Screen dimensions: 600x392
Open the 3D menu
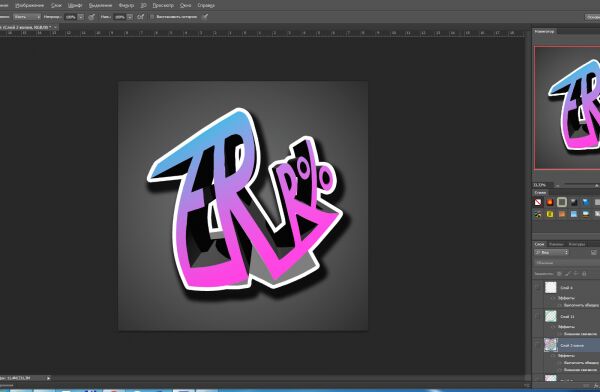[x=143, y=5]
